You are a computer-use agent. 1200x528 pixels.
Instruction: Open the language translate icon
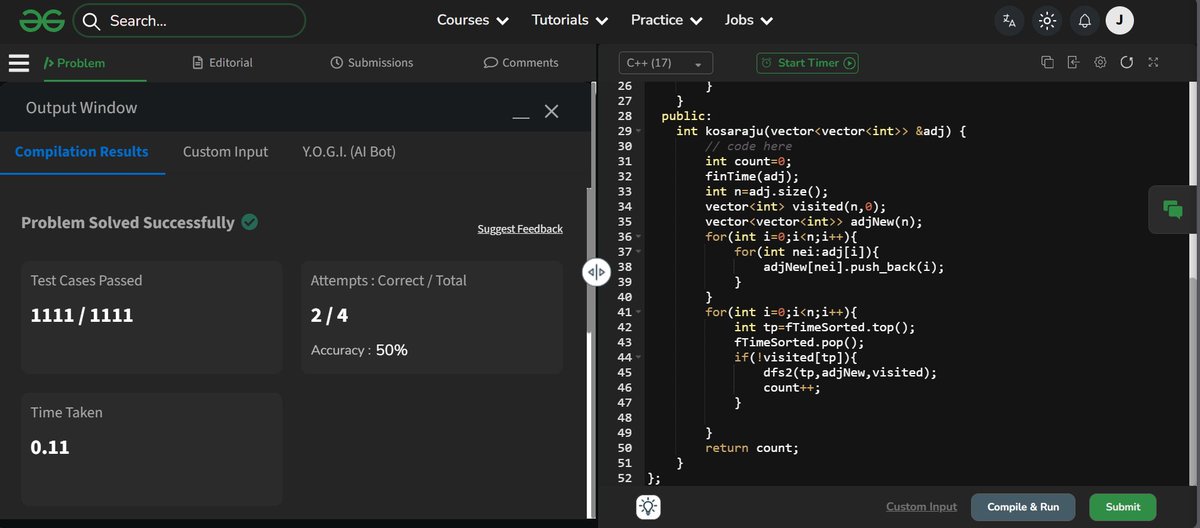pos(1009,20)
